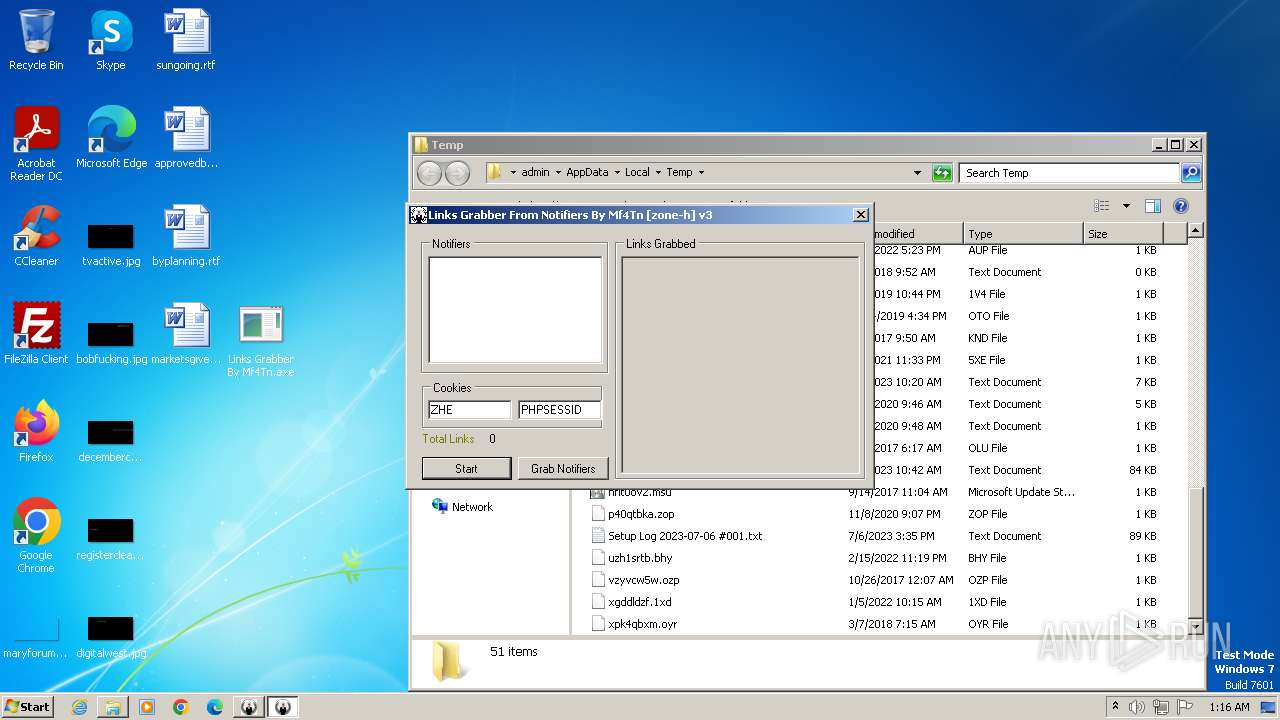
Task: Open media player taskbar icon
Action: [147, 707]
